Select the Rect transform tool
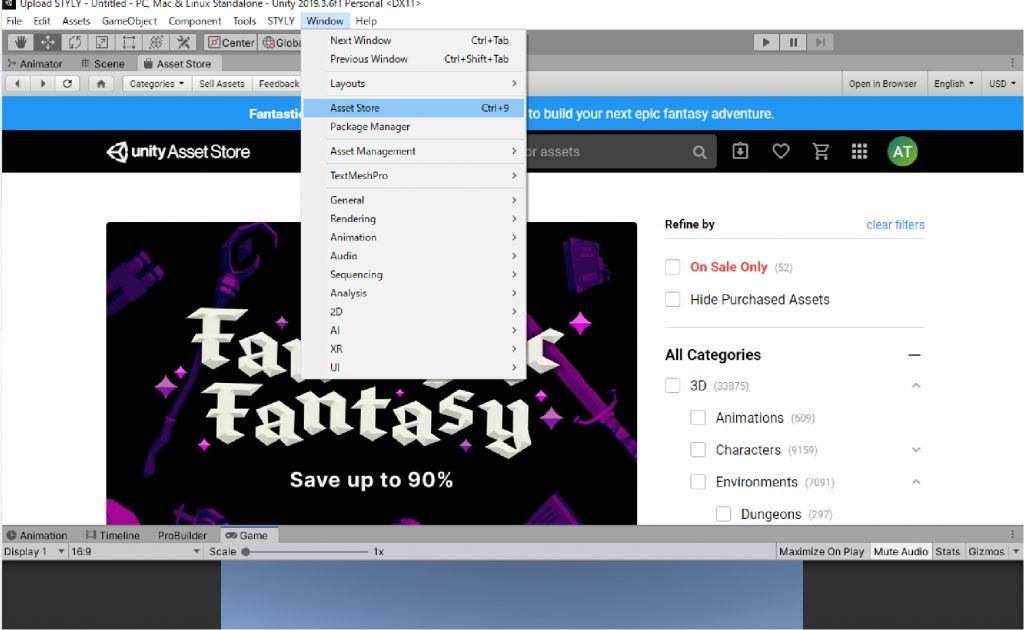1024x630 pixels. (129, 42)
